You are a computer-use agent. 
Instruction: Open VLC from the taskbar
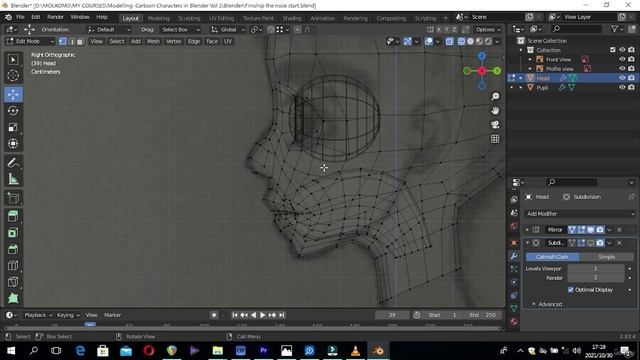[356, 351]
